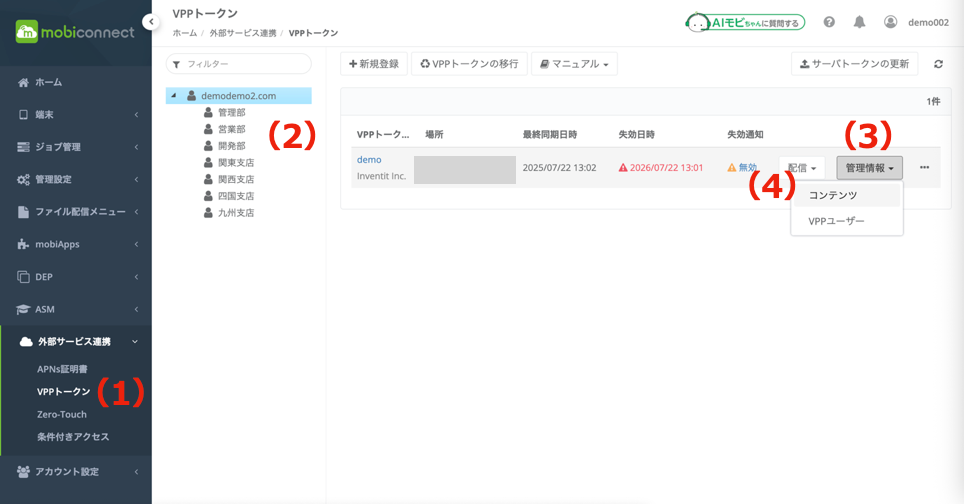The image size is (964, 504).
Task: Click the user icon of 関東支店
Action: pos(208,162)
